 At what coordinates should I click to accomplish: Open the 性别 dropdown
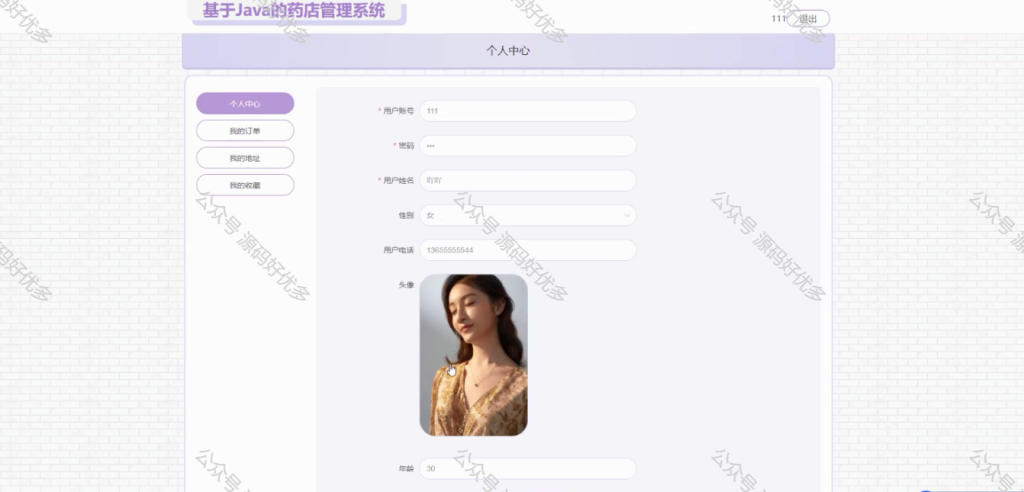tap(528, 215)
